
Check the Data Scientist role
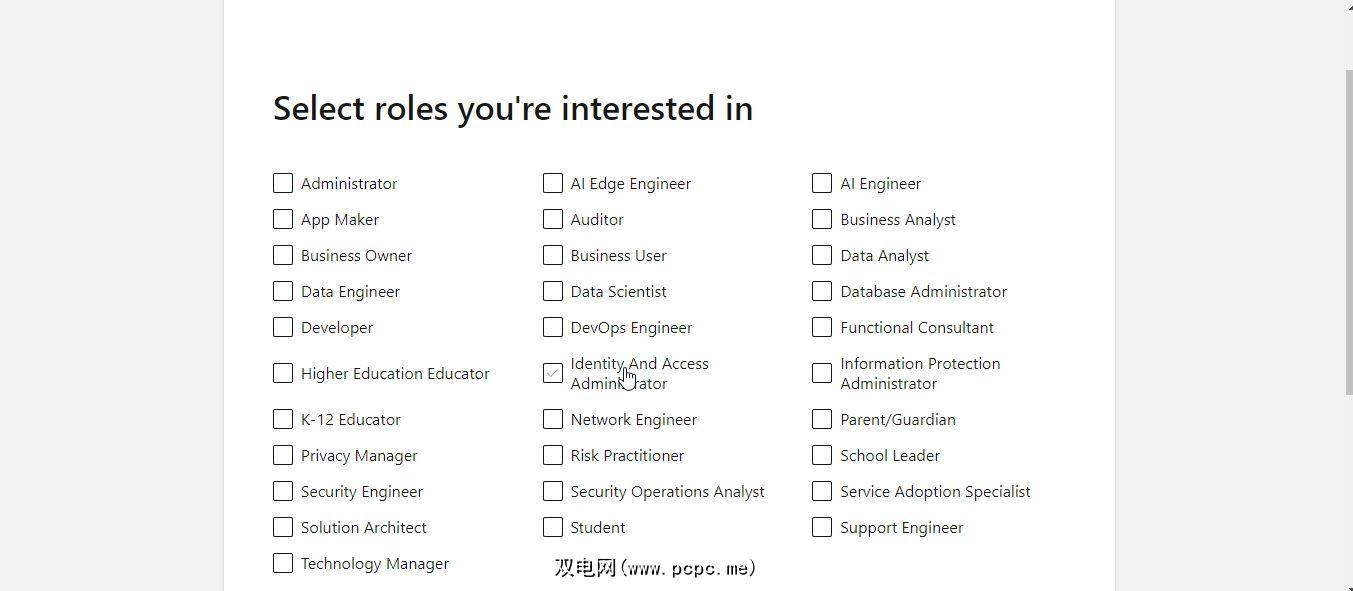(553, 291)
